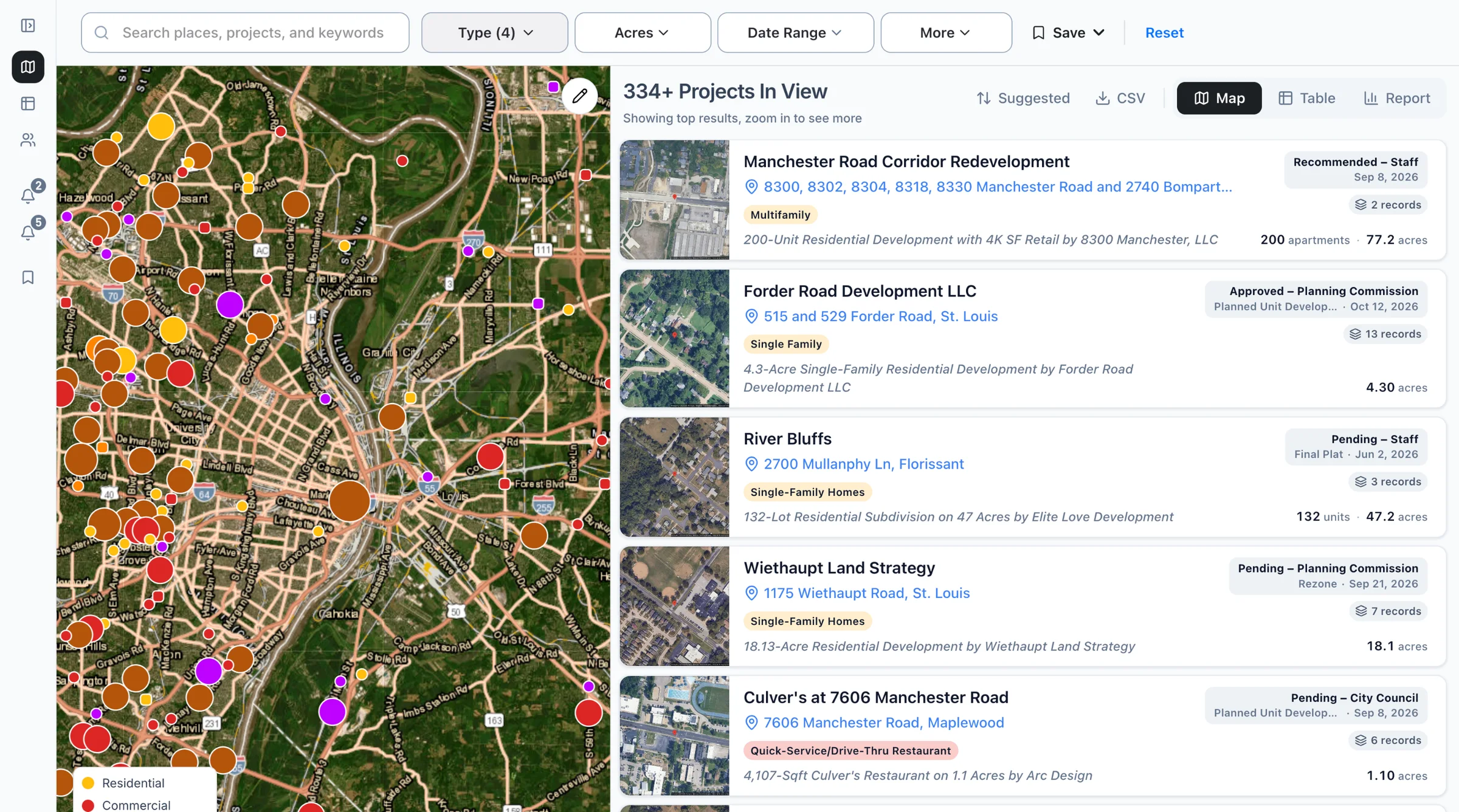Click the 6 records badge

click(x=1388, y=740)
